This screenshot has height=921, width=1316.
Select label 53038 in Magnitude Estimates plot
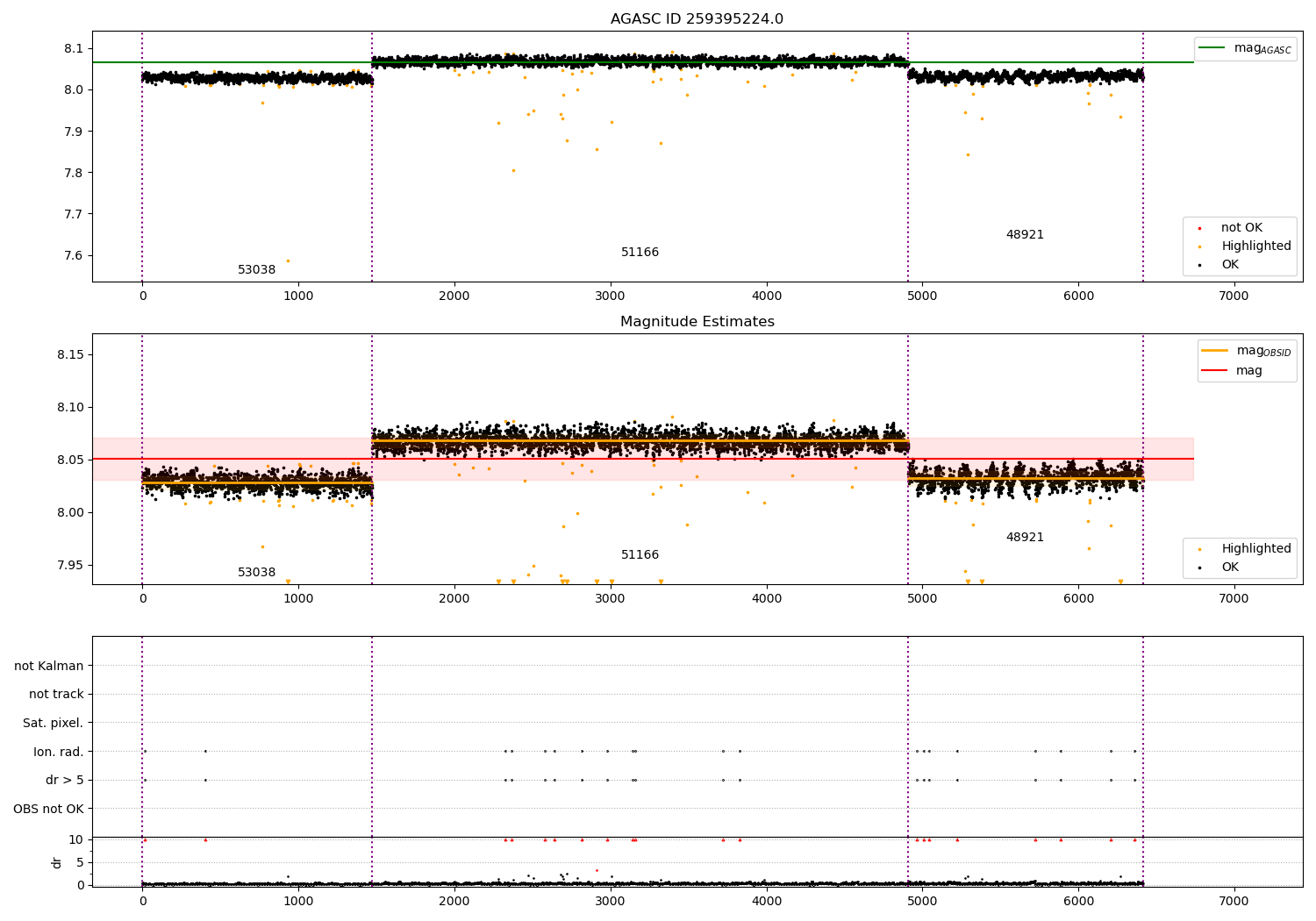click(256, 573)
